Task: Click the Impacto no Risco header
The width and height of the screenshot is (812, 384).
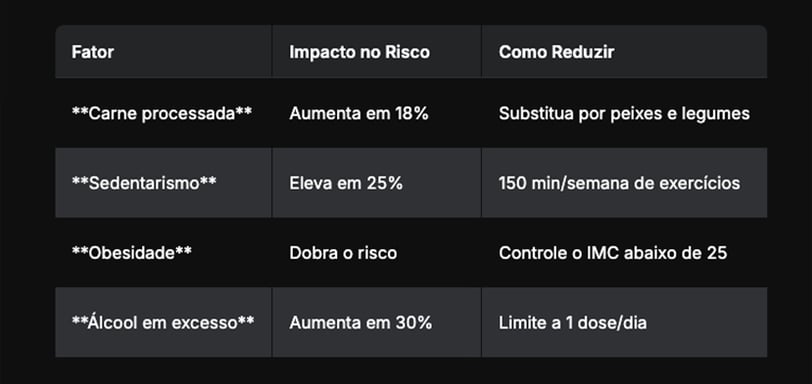Action: point(376,52)
